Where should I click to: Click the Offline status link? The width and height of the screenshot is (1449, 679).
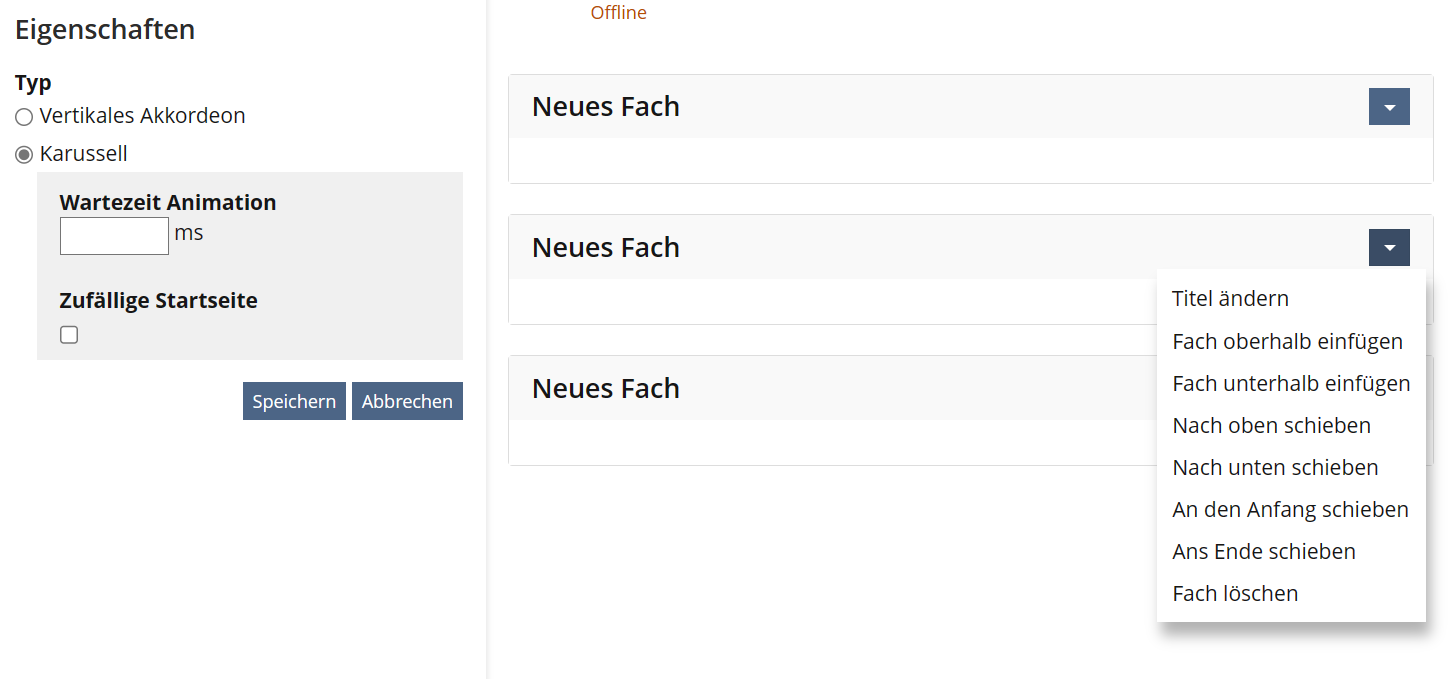618,13
